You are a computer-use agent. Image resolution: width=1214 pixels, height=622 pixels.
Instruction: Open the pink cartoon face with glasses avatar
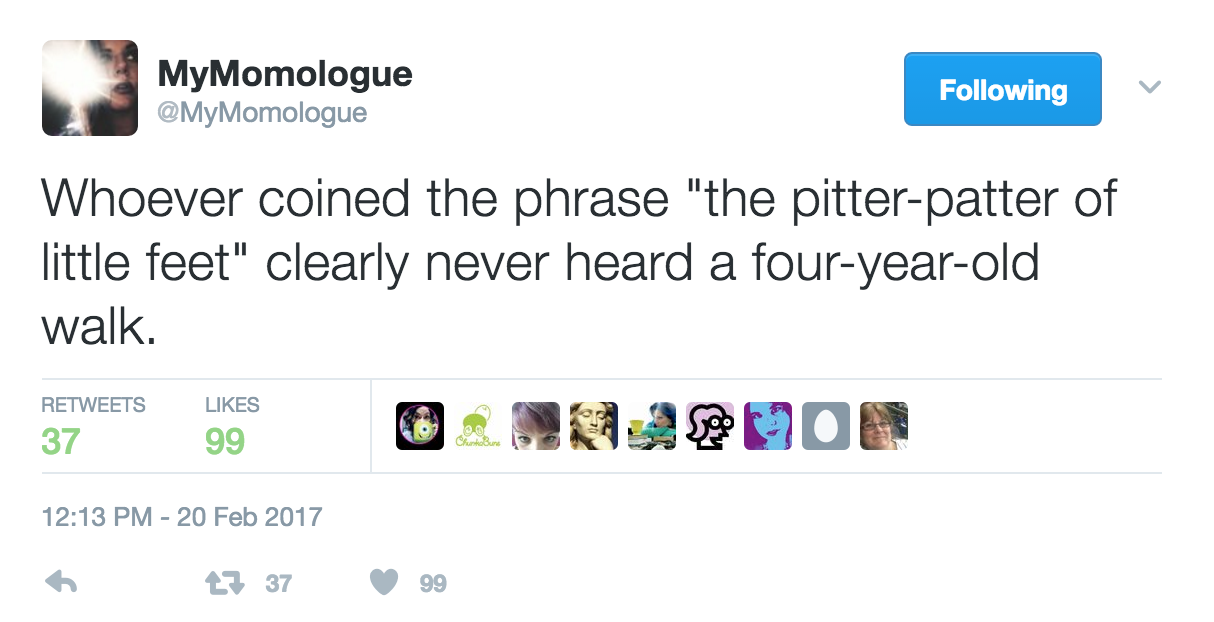(x=710, y=426)
